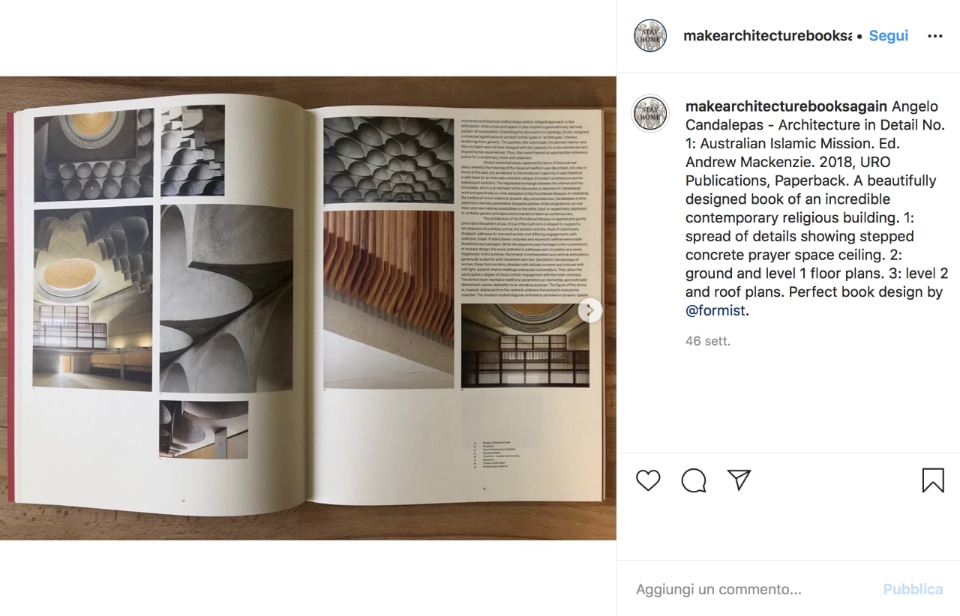Click the post caption text

pyautogui.click(x=817, y=208)
